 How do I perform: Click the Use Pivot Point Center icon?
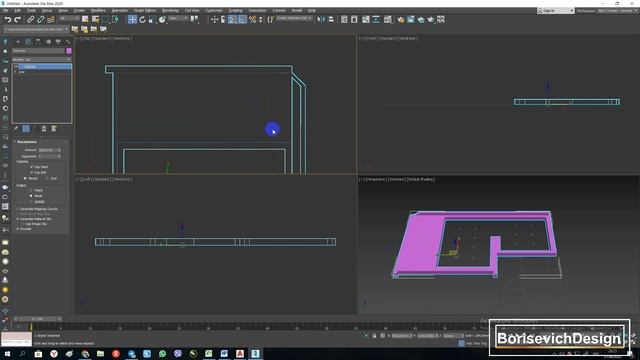click(x=195, y=19)
